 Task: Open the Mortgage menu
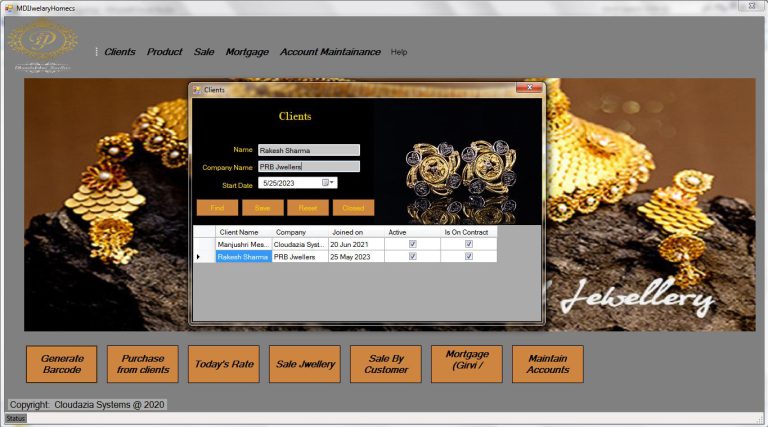click(247, 52)
